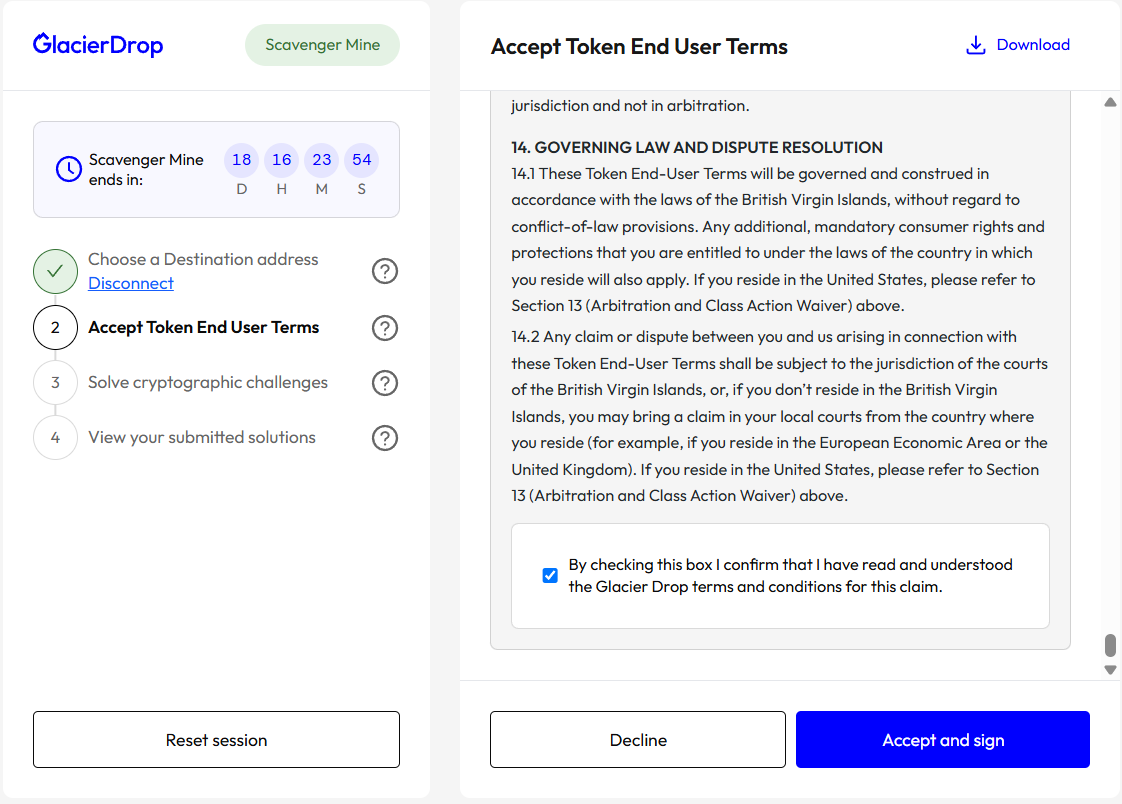Click the scrollbar up arrow
The height and width of the screenshot is (804, 1122).
(1110, 103)
